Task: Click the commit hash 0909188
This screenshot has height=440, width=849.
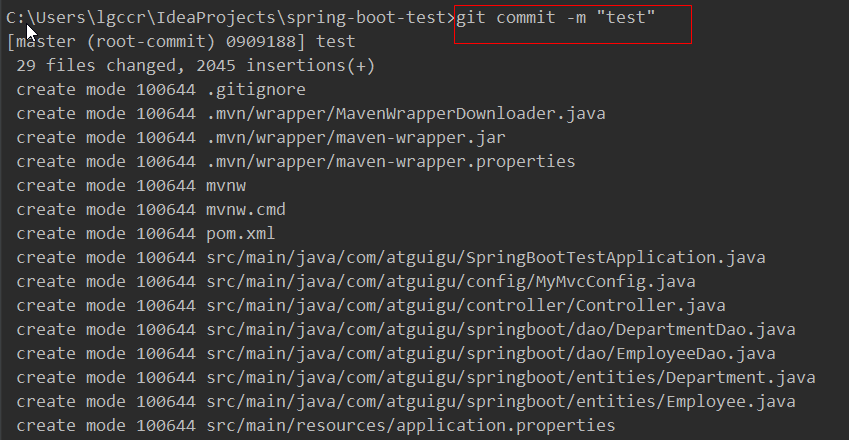Action: tap(276, 42)
